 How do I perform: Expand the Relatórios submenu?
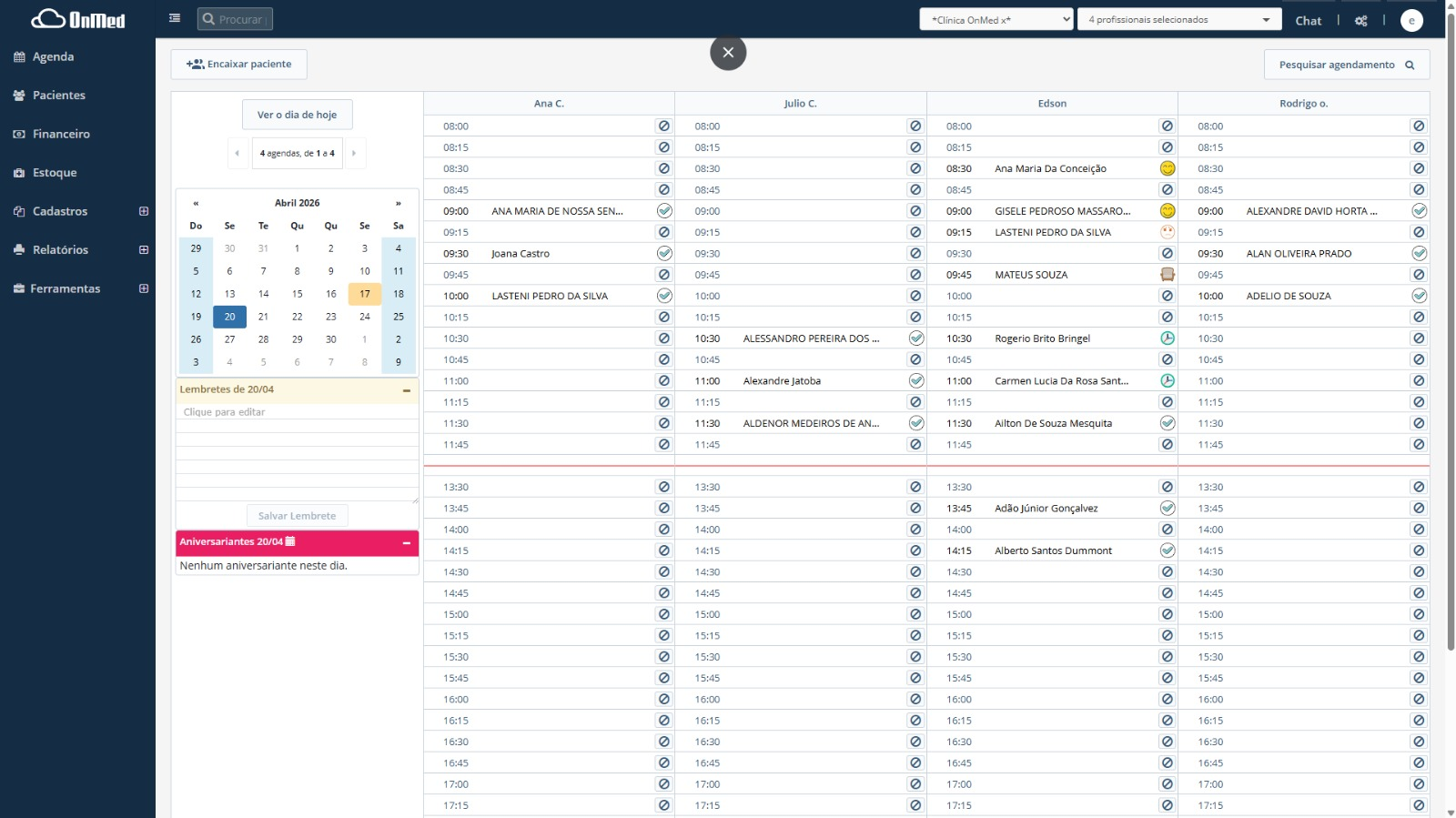[x=144, y=249]
